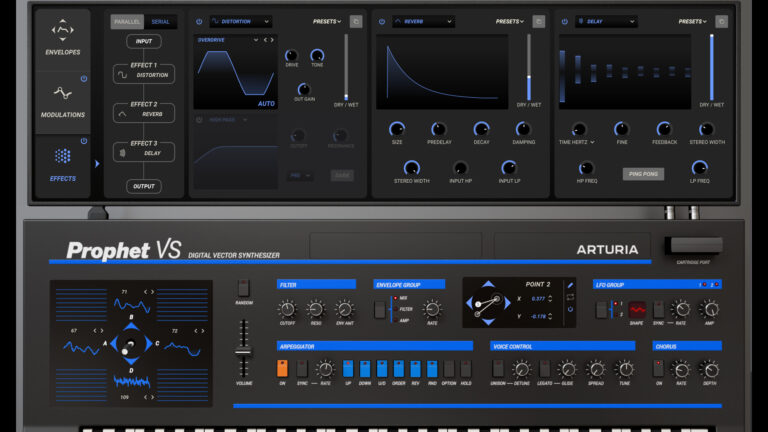Toggle Auto in distortion display
768x432 pixels.
pos(266,103)
